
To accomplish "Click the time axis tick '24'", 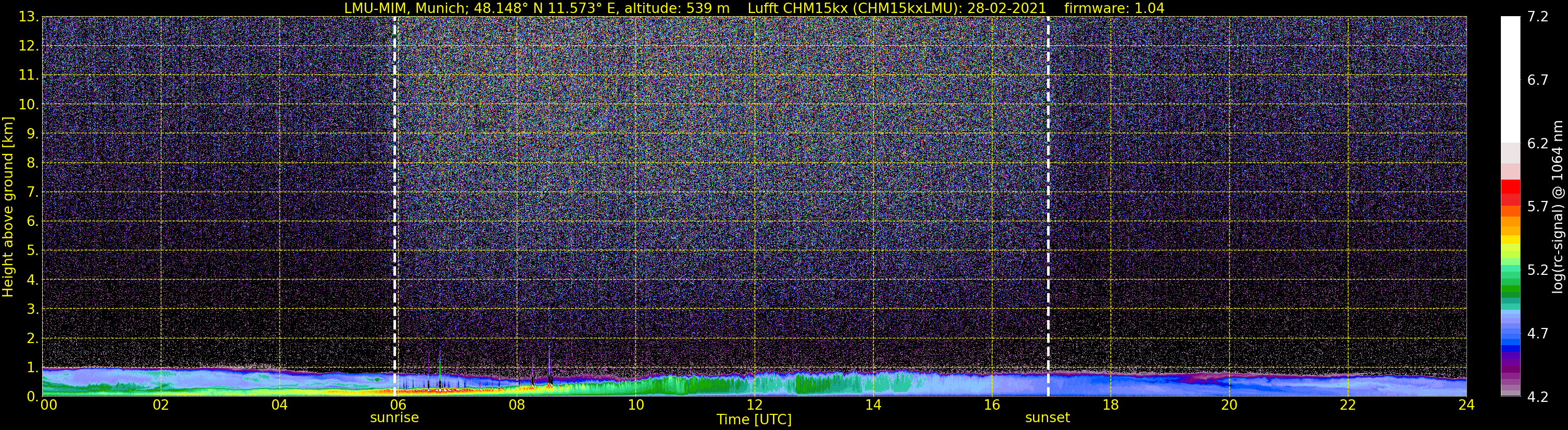I will pyautogui.click(x=1467, y=405).
